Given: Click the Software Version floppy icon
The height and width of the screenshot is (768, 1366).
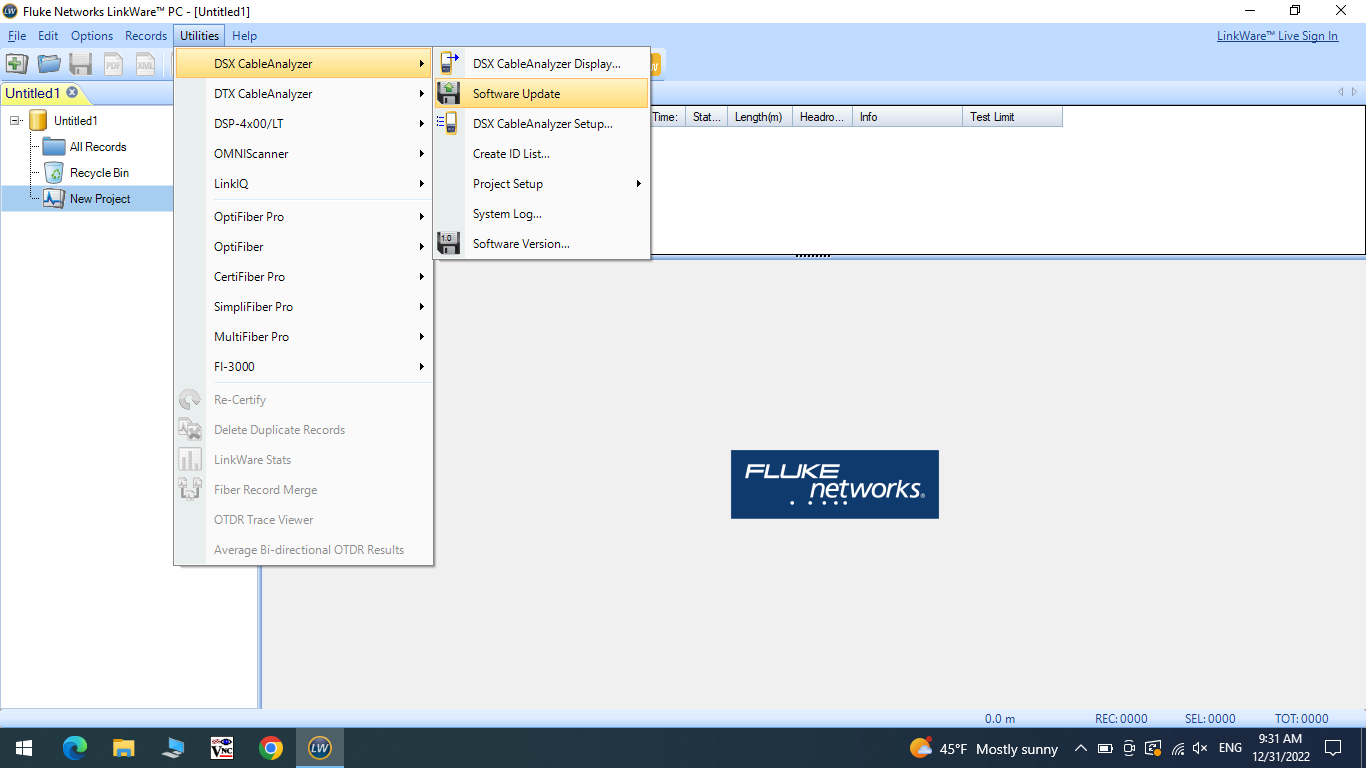Looking at the screenshot, I should 449,244.
